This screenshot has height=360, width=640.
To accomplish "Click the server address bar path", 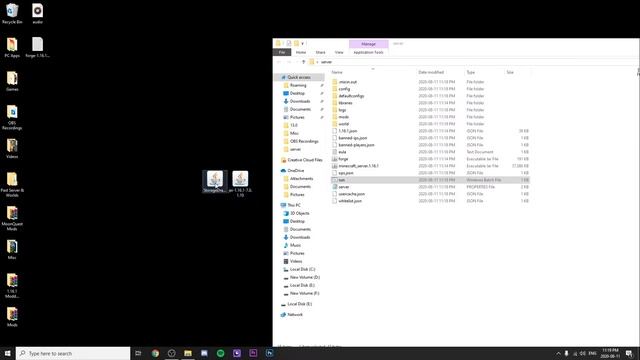I will tap(327, 62).
